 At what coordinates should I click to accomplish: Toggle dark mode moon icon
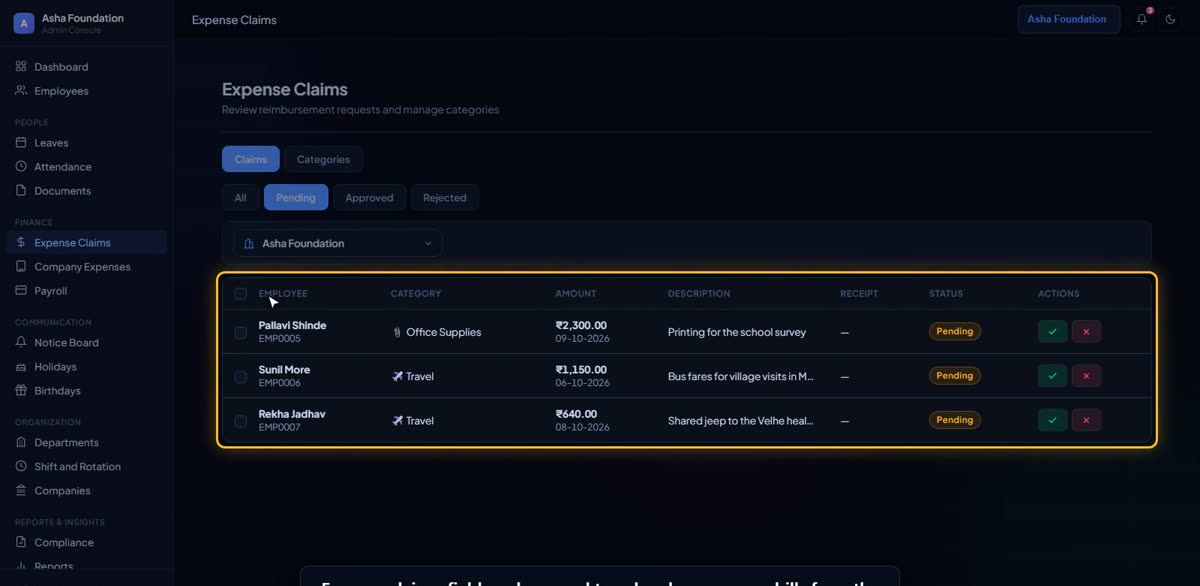1171,19
